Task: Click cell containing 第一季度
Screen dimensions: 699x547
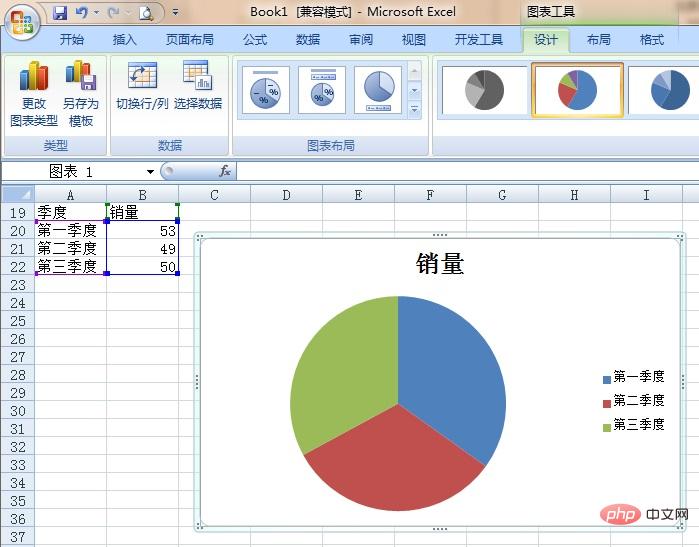Action: pos(70,230)
